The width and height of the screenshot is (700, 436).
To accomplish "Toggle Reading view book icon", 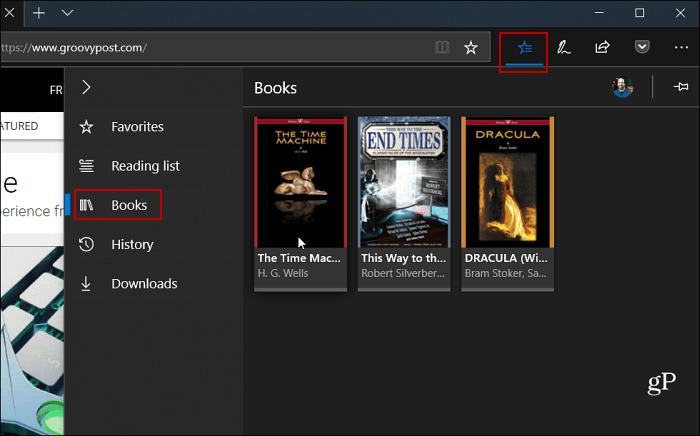I will [442, 47].
